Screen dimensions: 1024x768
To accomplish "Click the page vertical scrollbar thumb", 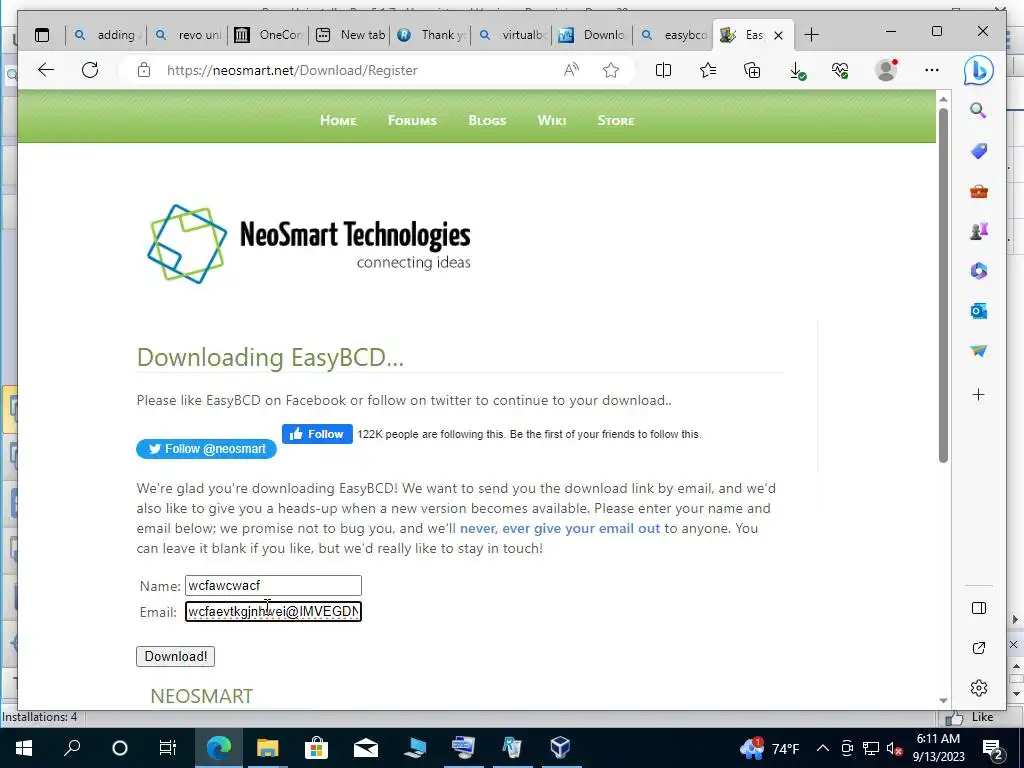I will 943,285.
